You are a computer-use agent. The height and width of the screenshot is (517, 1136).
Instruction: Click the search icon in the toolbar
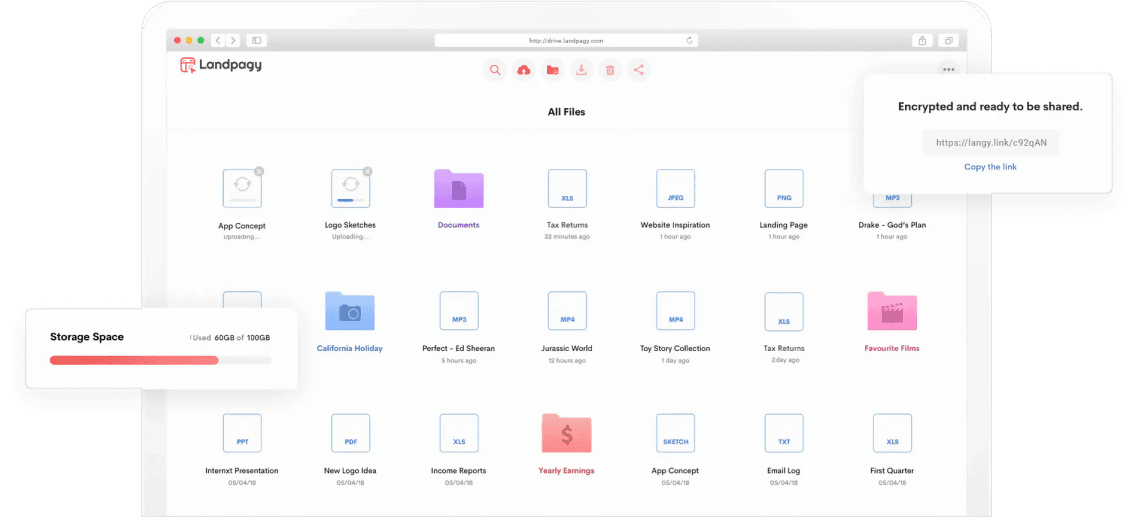pos(494,70)
